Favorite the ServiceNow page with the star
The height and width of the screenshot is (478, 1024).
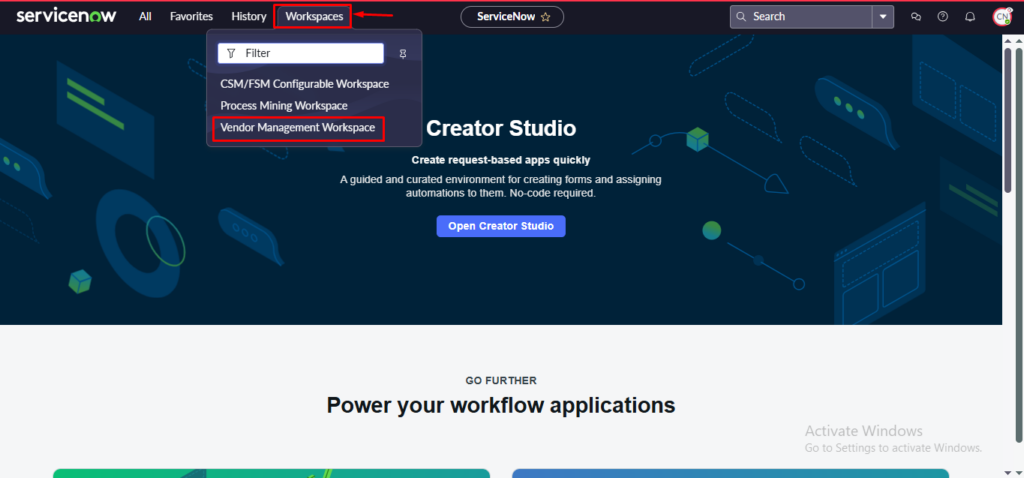tap(545, 17)
